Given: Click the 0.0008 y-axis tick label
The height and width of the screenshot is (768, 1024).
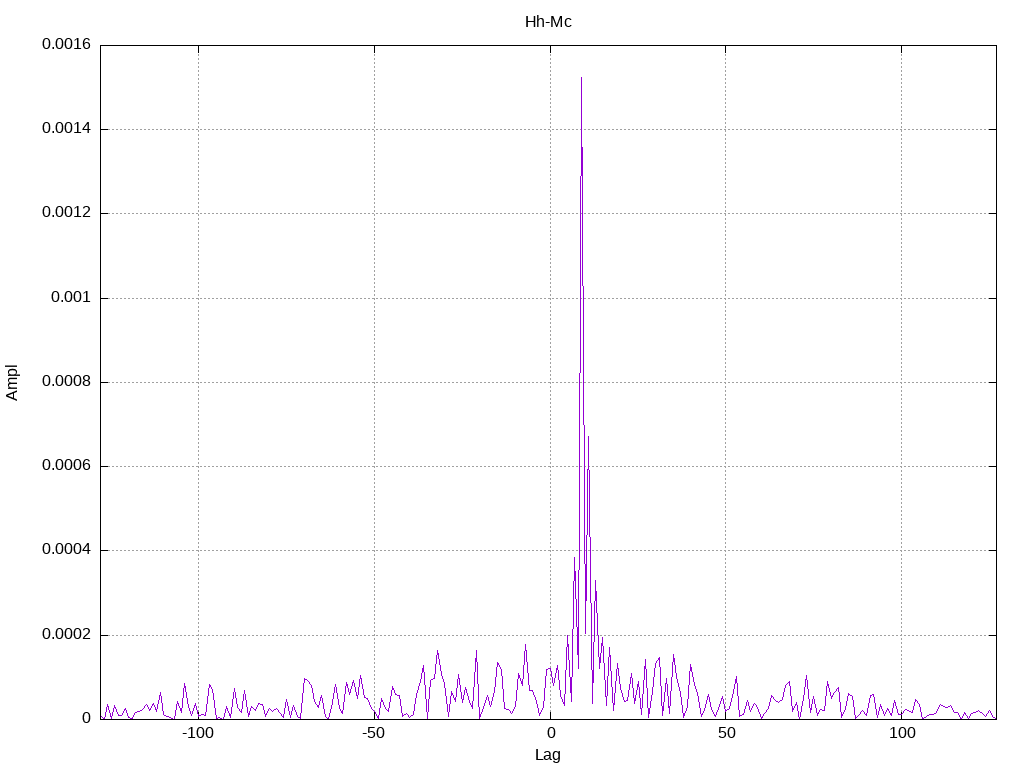Looking at the screenshot, I should point(67,381).
